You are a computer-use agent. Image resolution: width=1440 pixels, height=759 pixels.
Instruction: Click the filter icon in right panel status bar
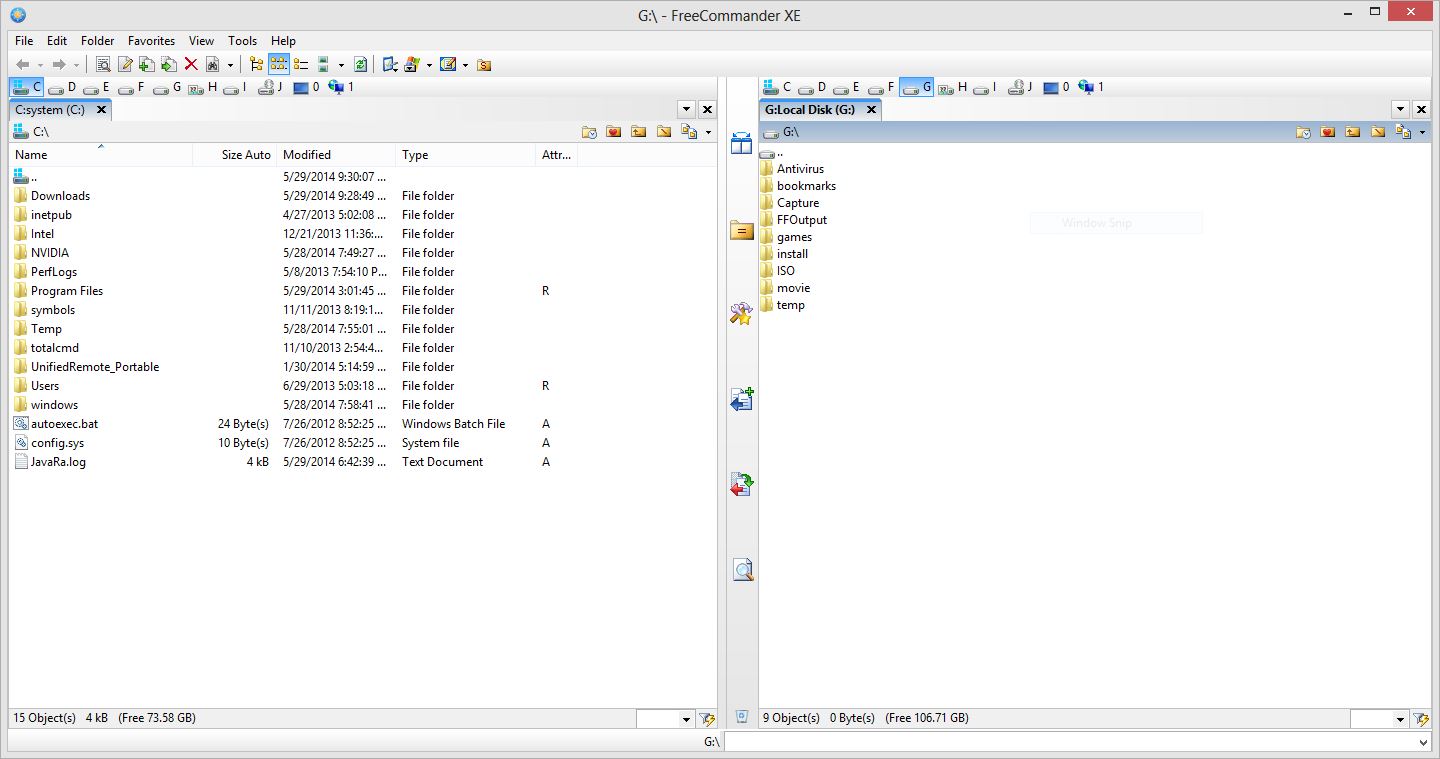tap(1420, 719)
